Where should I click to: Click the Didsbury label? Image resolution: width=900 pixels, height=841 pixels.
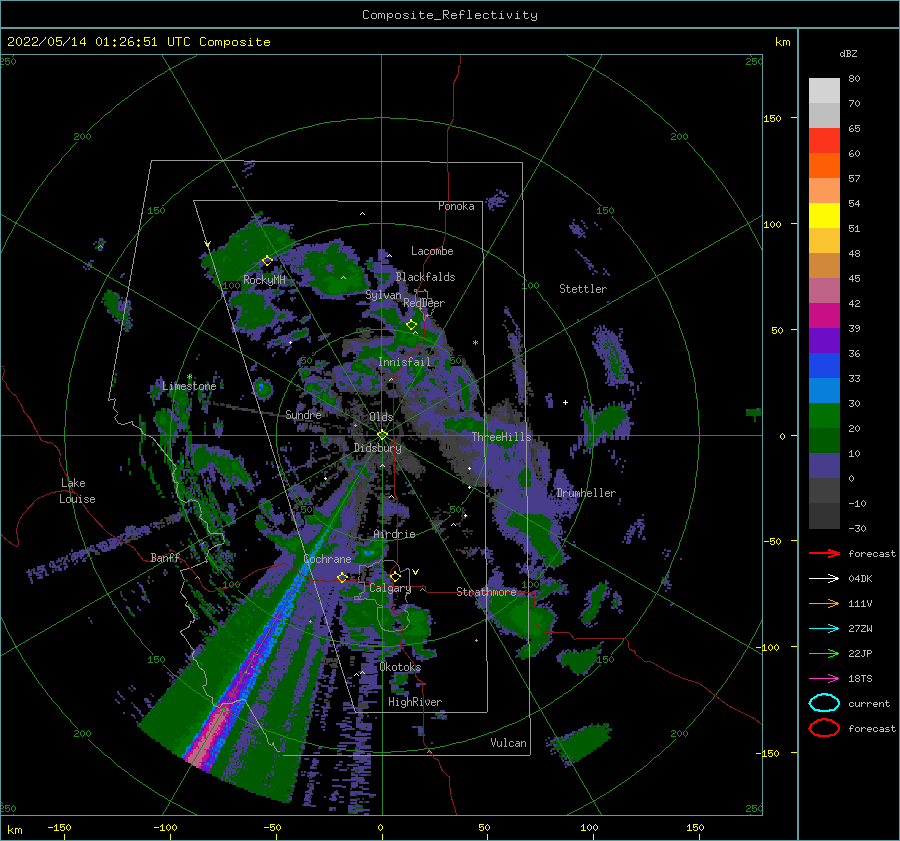pos(377,448)
